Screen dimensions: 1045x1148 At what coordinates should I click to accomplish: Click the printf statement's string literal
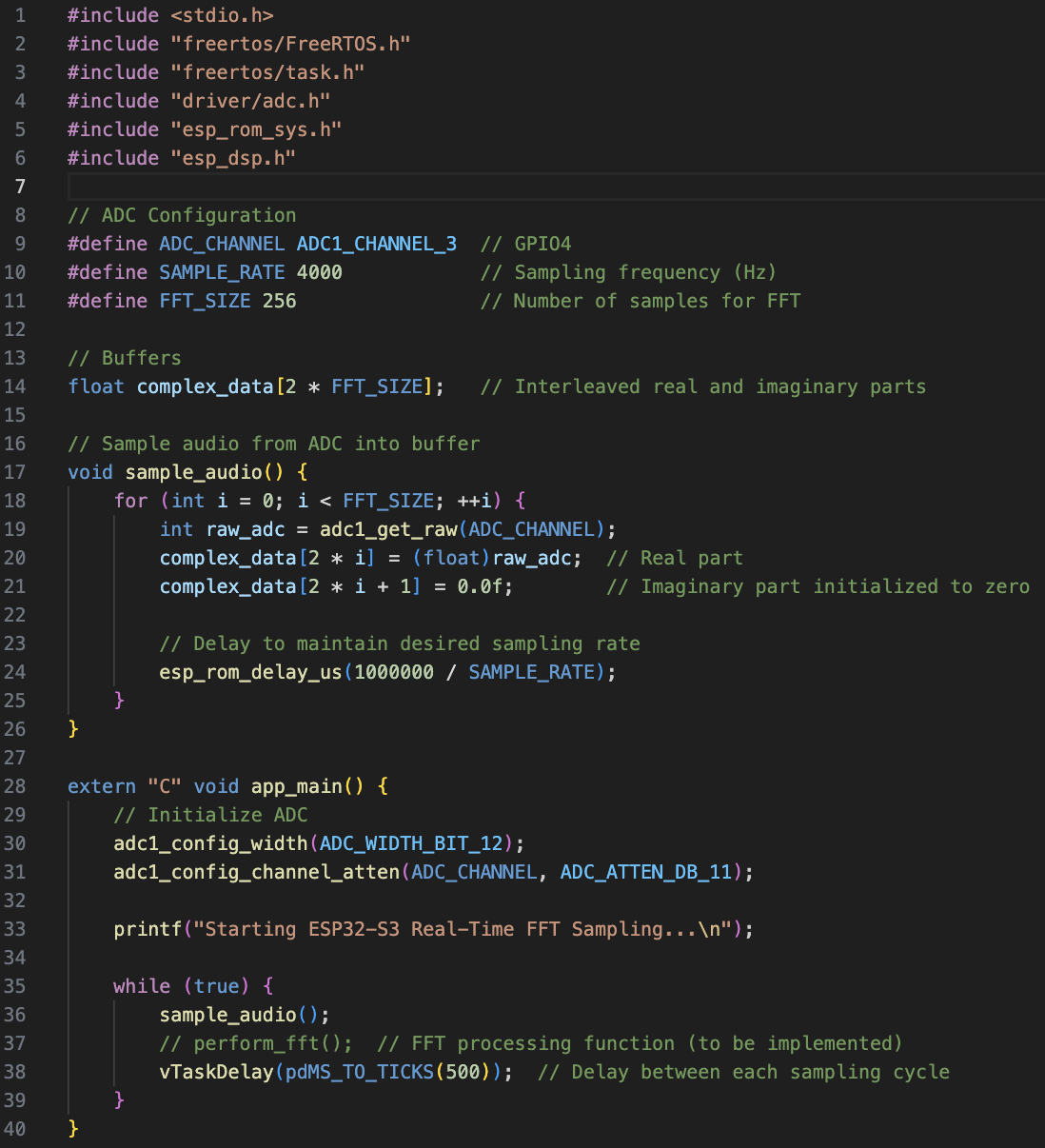tap(468, 929)
